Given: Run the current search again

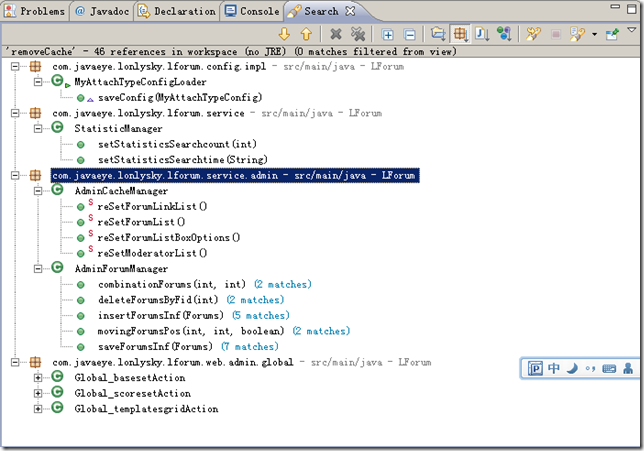Looking at the screenshot, I should (533, 34).
